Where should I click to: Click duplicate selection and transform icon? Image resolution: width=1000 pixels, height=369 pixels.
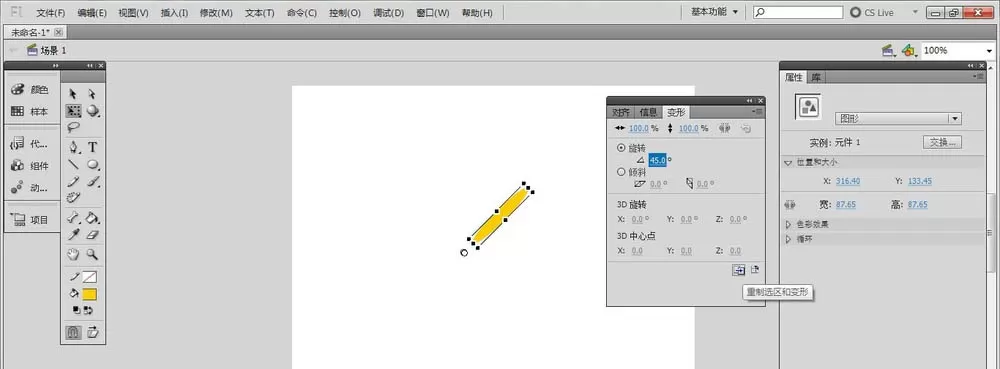coord(739,270)
